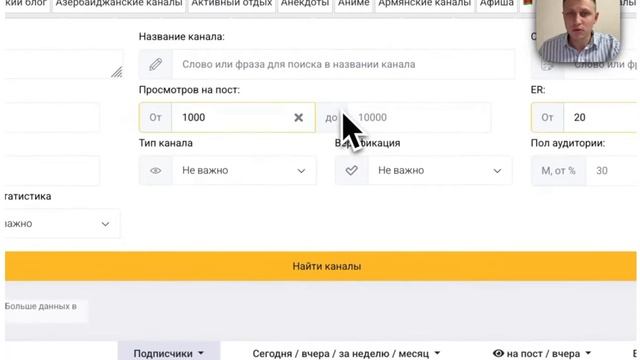Open the Тип канала dropdown
Screen dimensions: 640x360
tap(244, 171)
